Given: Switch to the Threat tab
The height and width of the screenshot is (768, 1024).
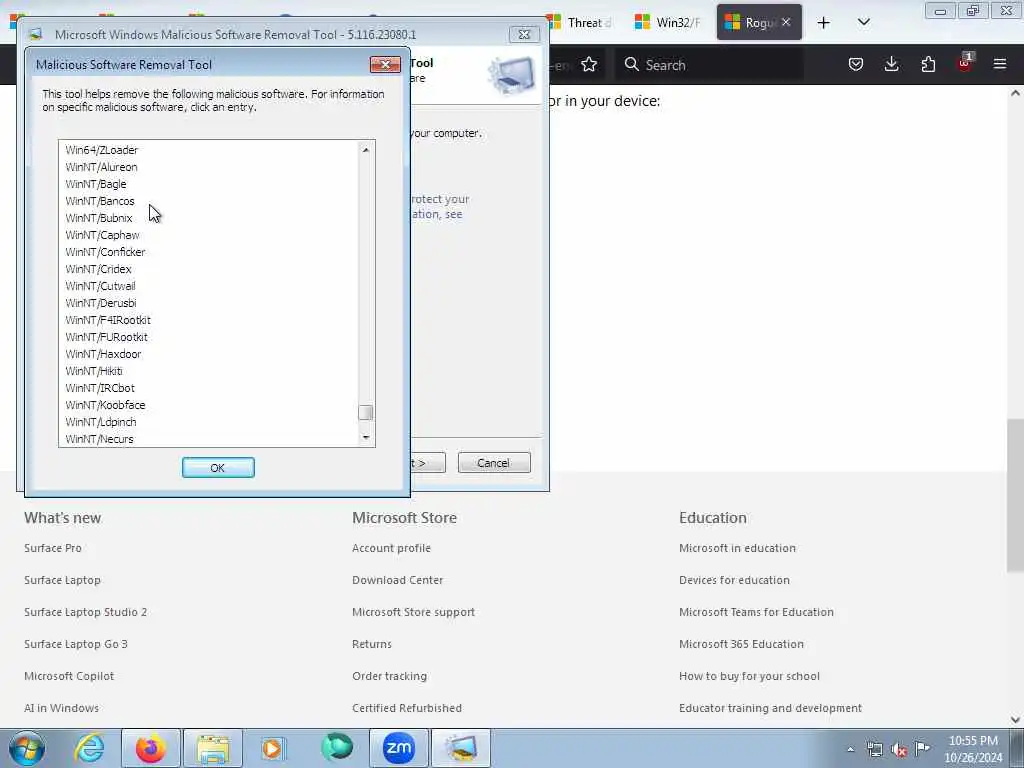Looking at the screenshot, I should click(581, 23).
